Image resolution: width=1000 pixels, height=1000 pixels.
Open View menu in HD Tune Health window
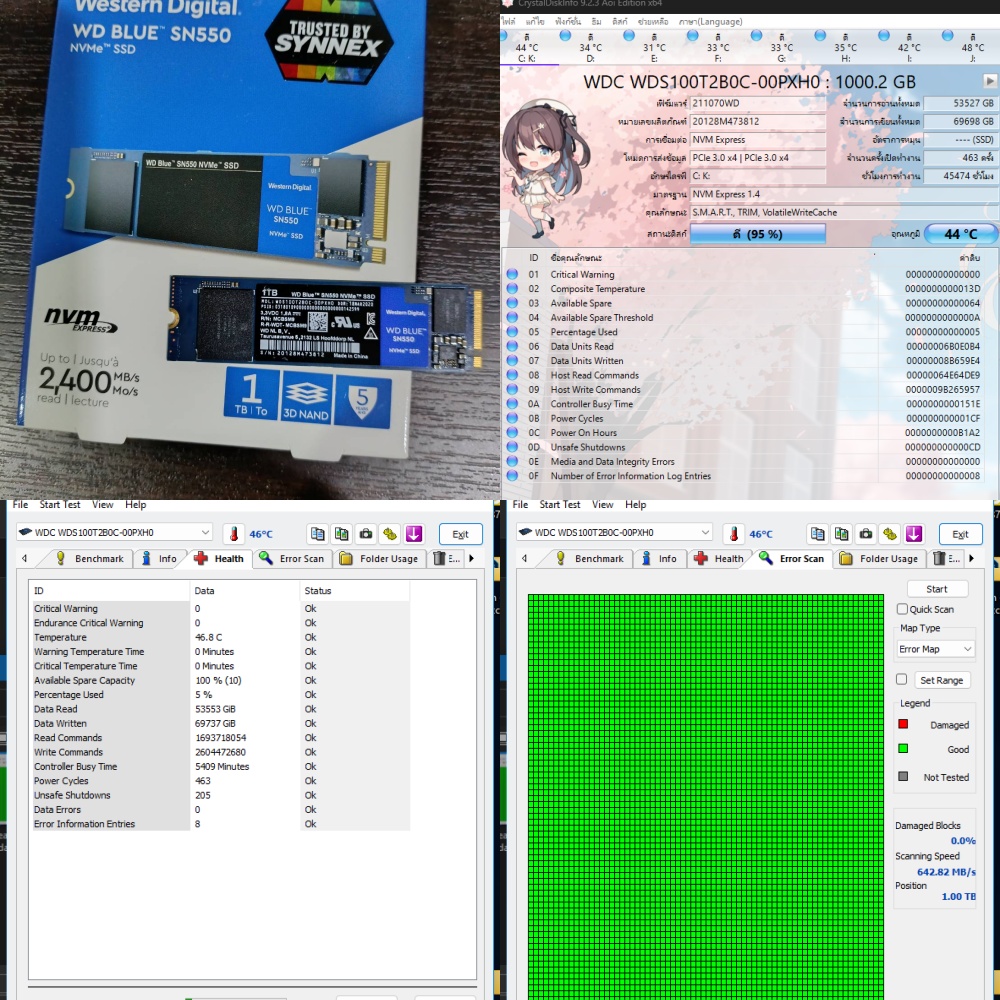[103, 504]
